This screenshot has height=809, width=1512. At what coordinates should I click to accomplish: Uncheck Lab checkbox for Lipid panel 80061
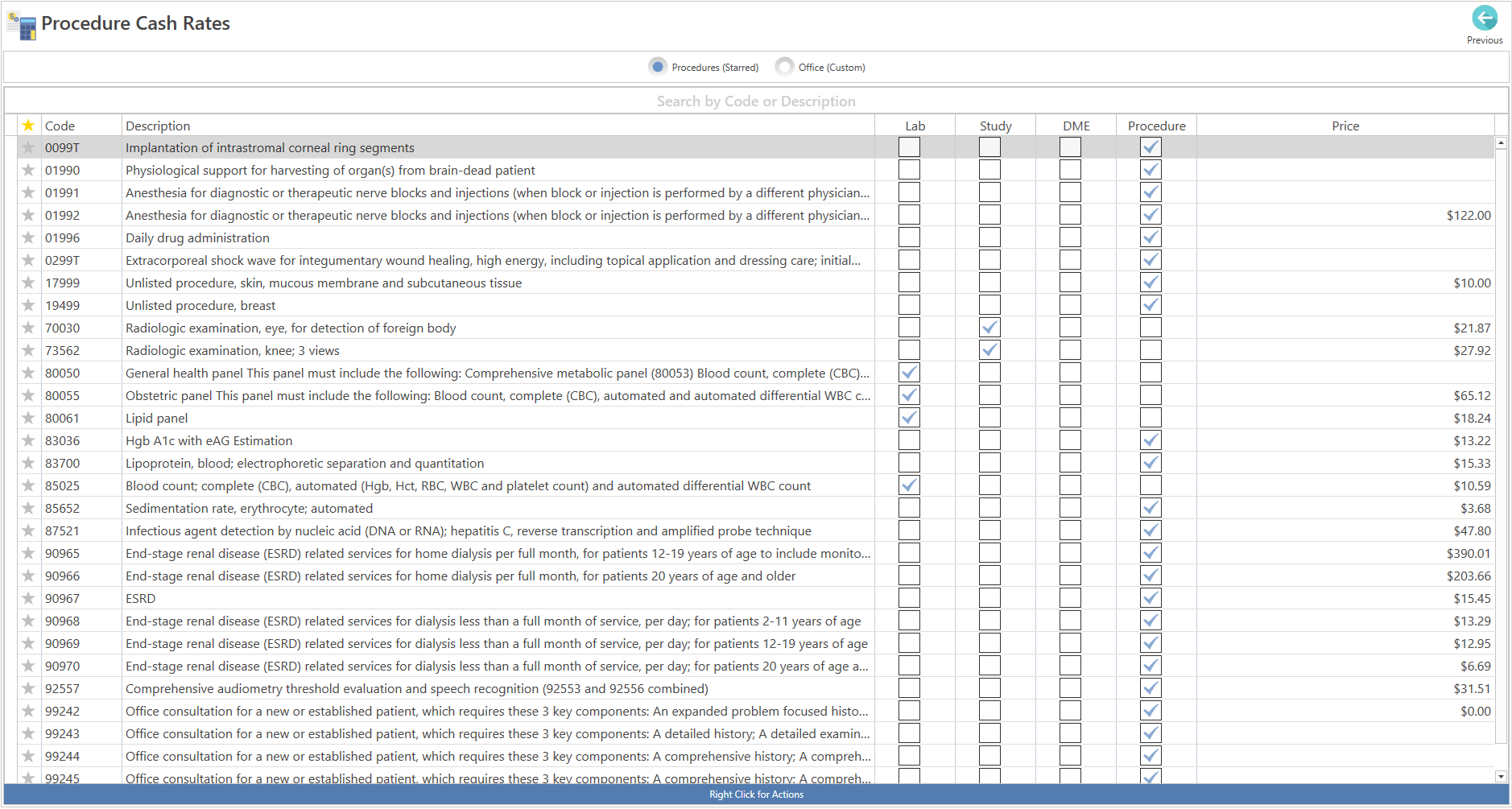(x=909, y=418)
